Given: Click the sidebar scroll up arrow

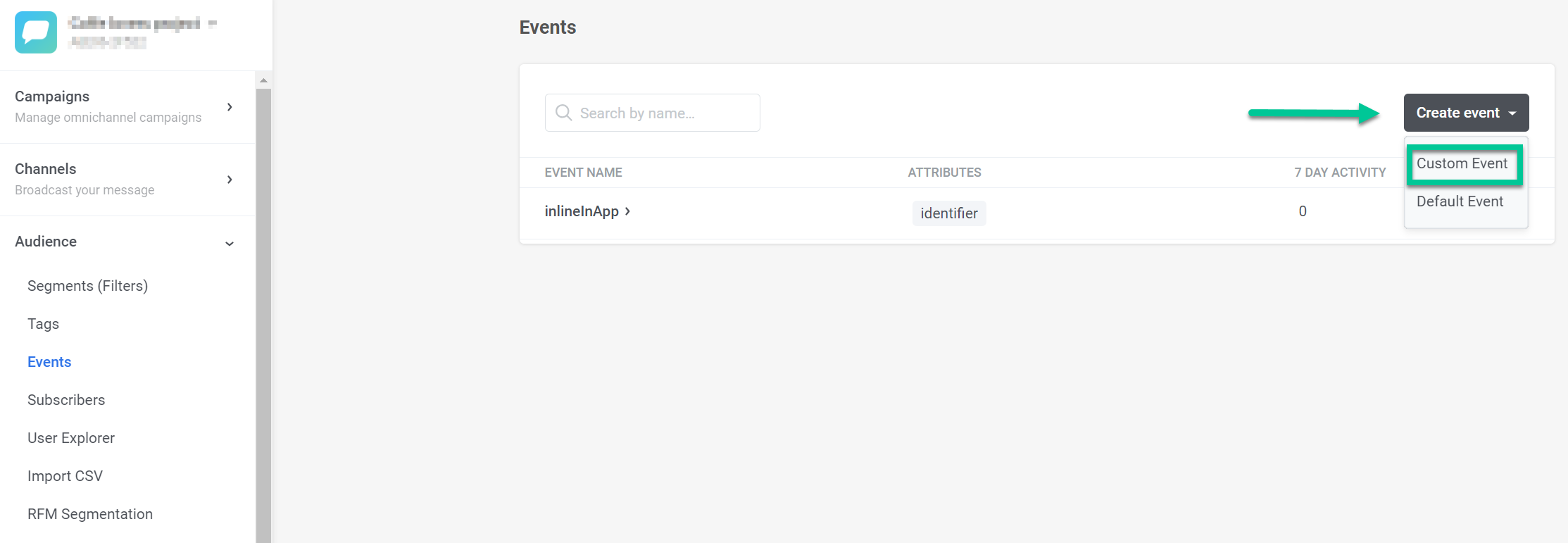Looking at the screenshot, I should coord(263,80).
